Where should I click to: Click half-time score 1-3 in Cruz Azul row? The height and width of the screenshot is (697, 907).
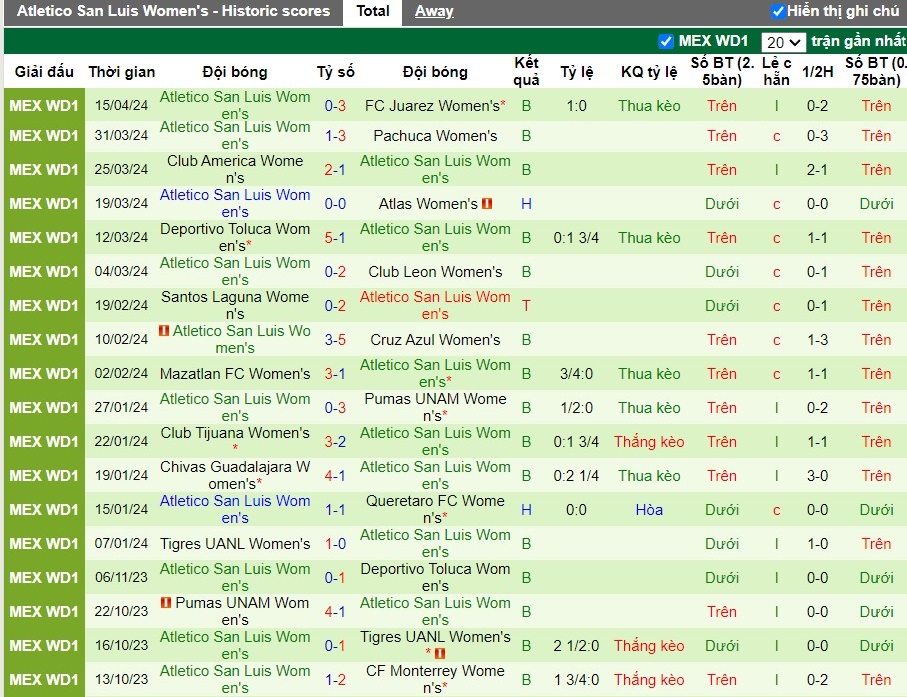(x=817, y=340)
